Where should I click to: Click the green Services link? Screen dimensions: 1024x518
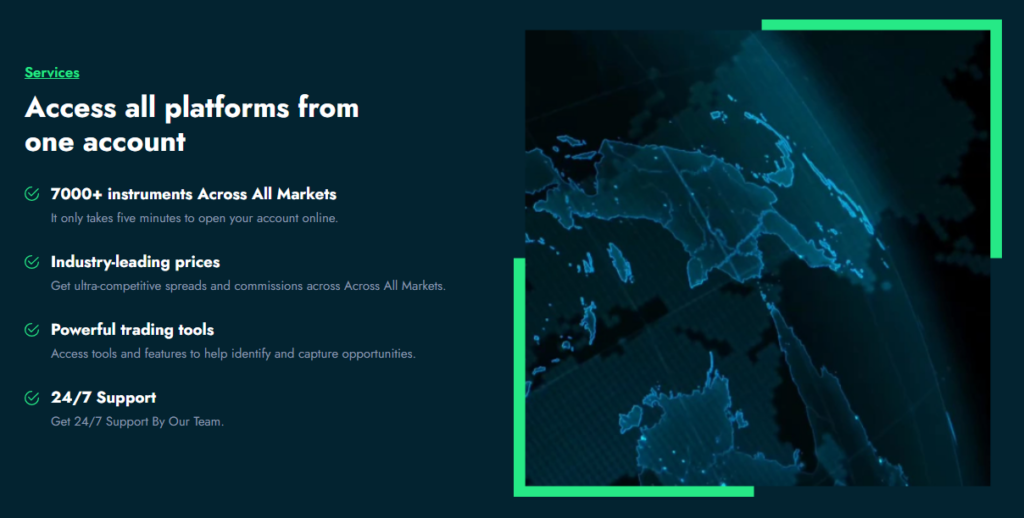click(x=52, y=72)
